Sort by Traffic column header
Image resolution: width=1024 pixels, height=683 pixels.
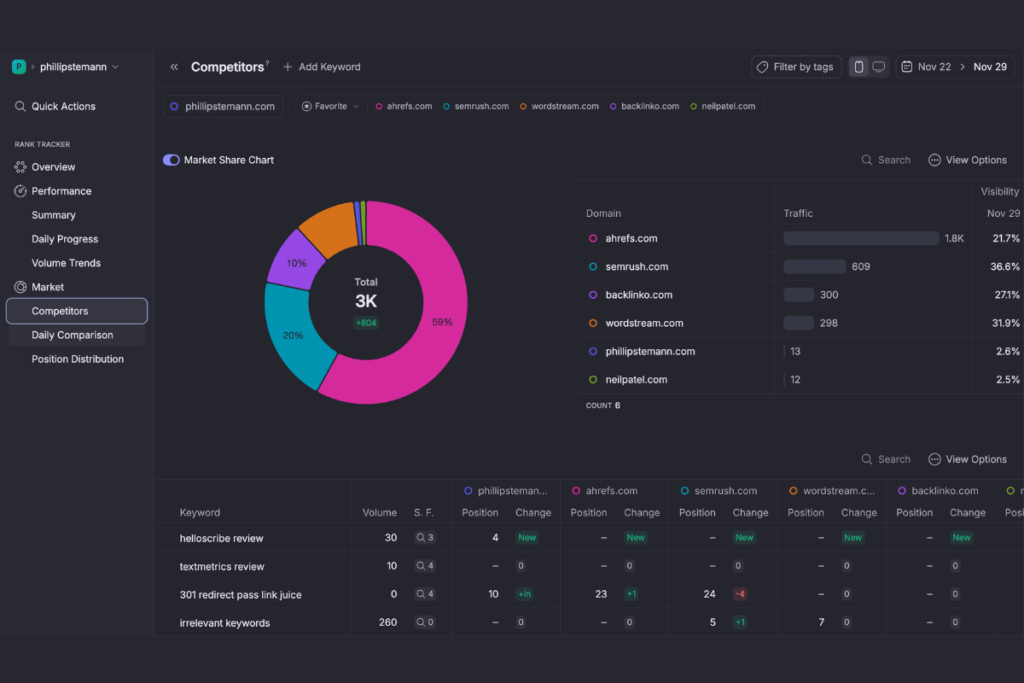[x=798, y=214]
